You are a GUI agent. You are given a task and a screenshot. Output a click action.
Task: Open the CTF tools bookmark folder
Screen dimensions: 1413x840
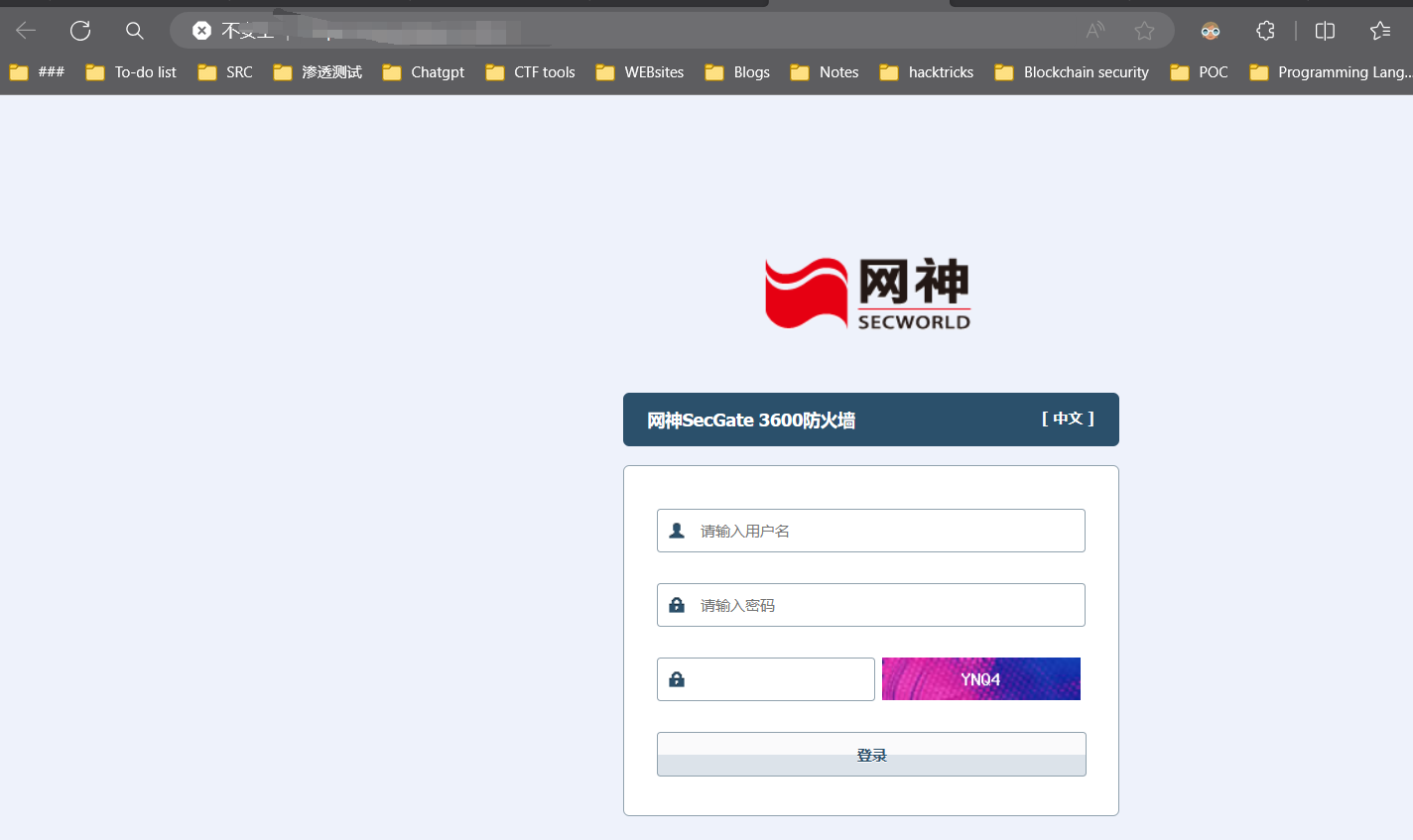tap(531, 72)
